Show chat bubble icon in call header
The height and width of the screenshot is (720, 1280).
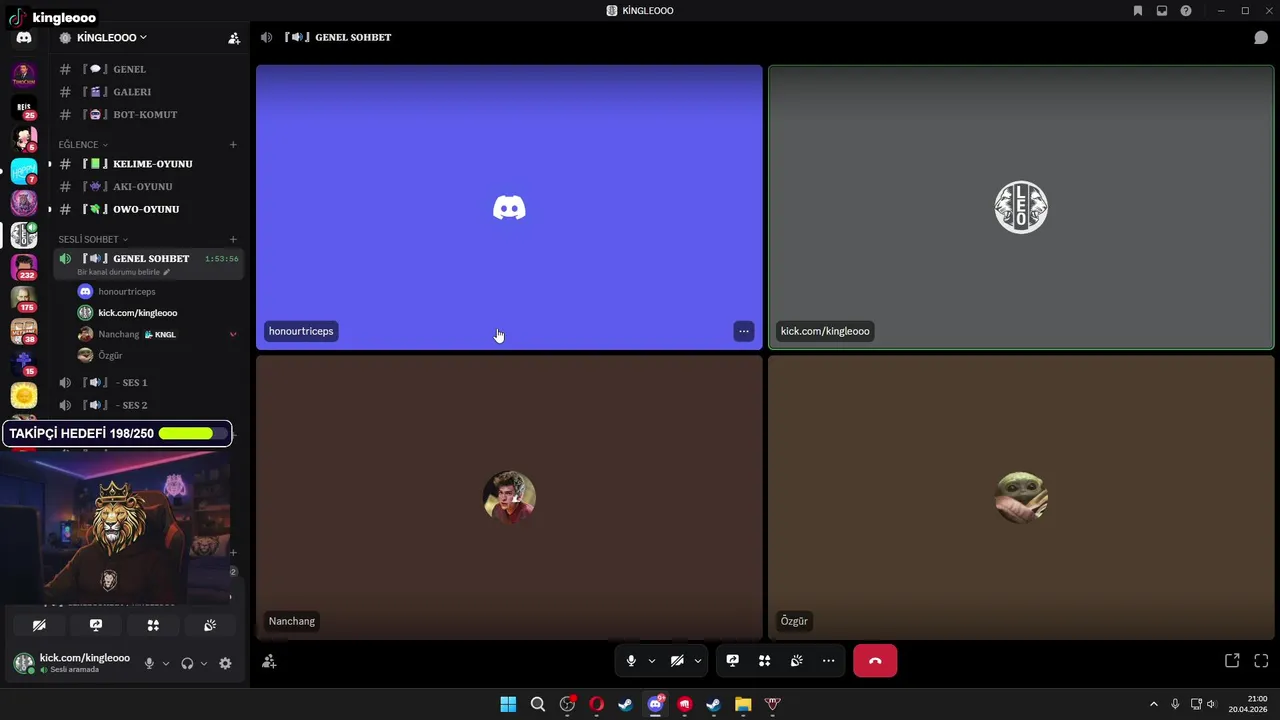pos(1261,37)
